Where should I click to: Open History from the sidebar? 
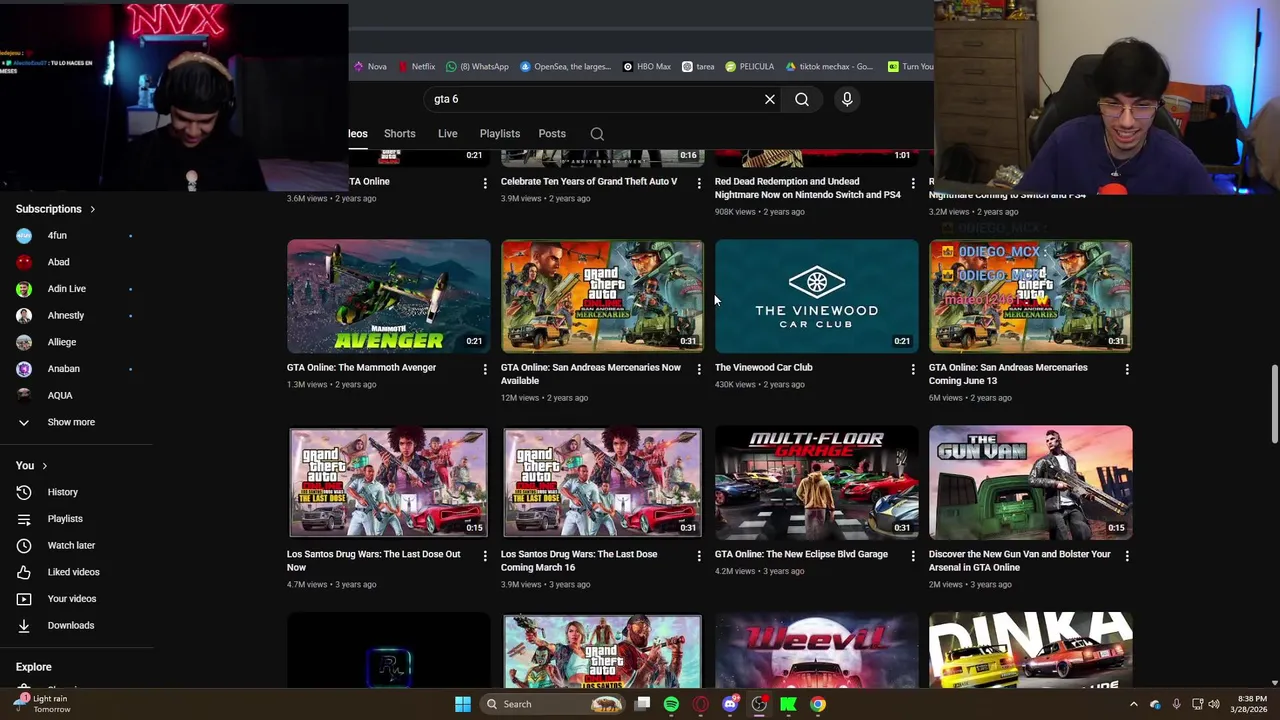tap(62, 492)
